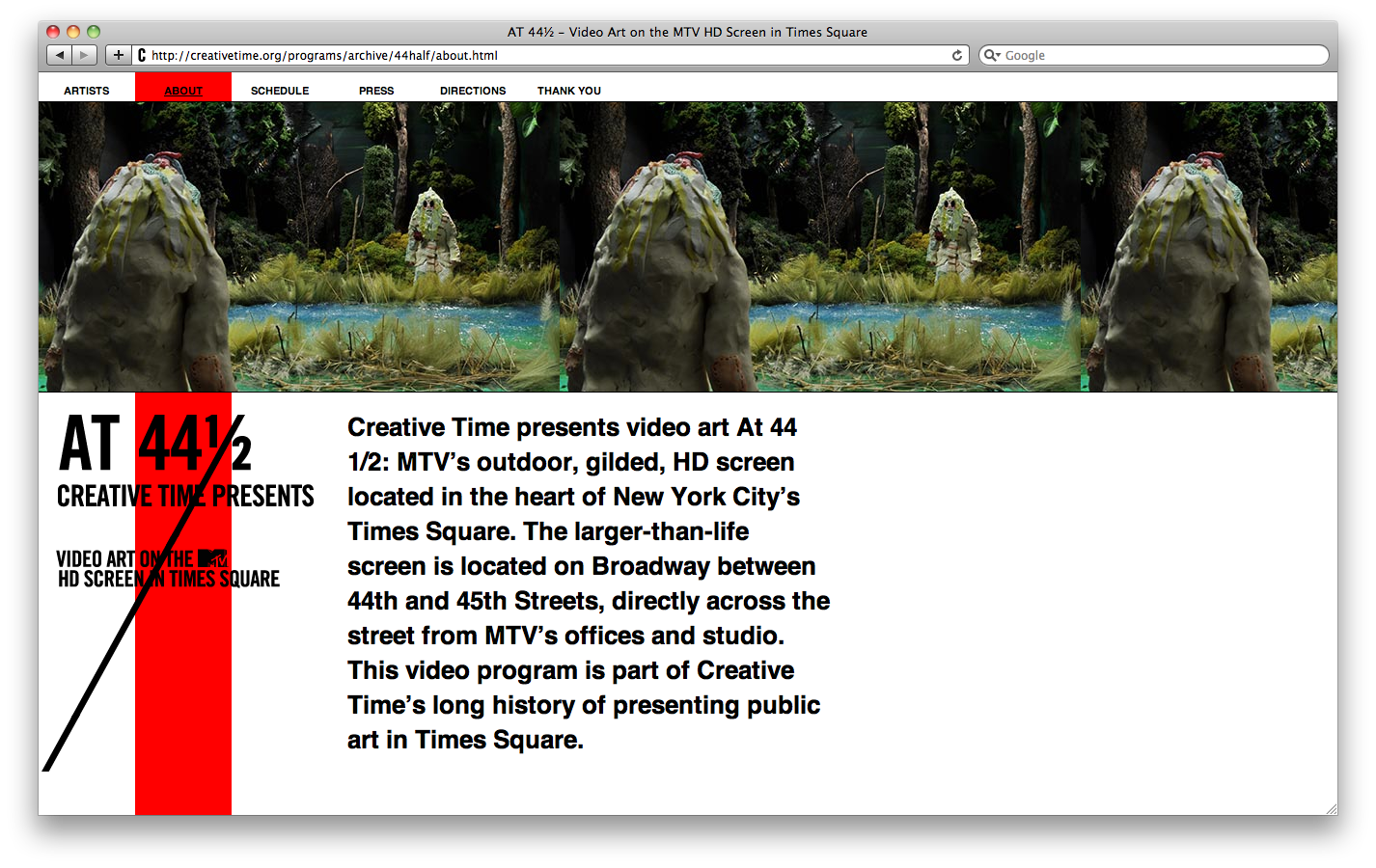Close the Safari window

pyautogui.click(x=53, y=32)
